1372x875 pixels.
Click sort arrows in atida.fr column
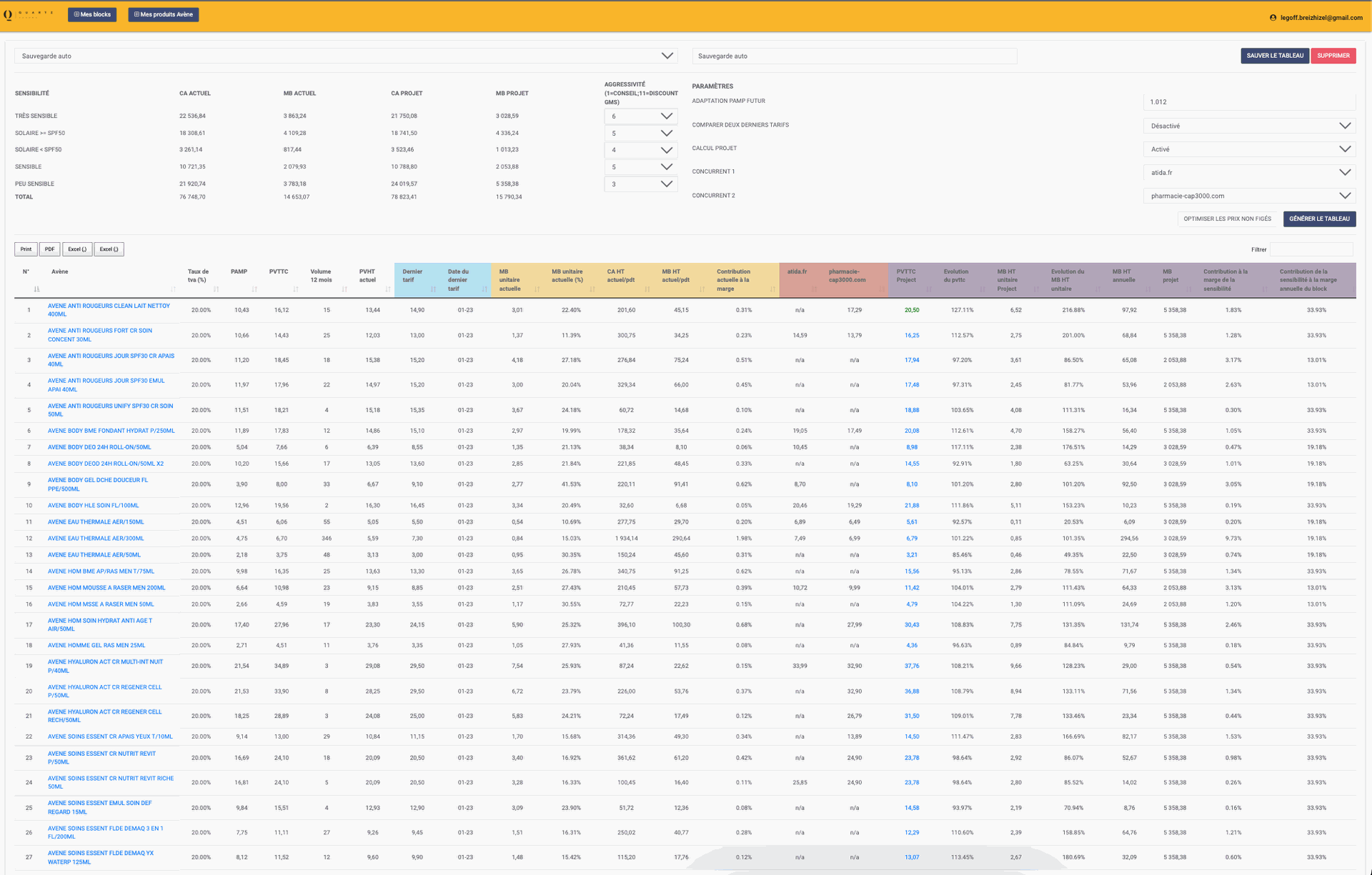point(814,289)
